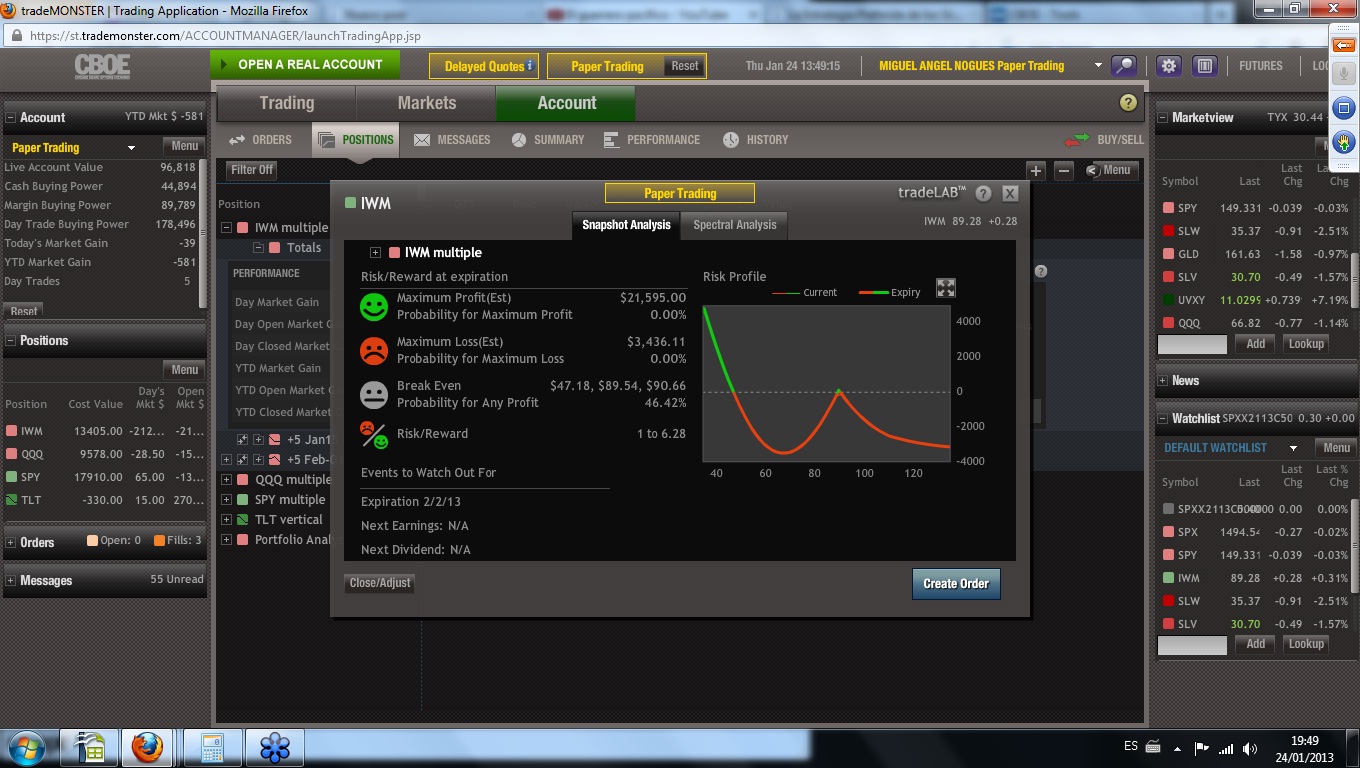Switch to Spectral Analysis tab

pyautogui.click(x=734, y=225)
